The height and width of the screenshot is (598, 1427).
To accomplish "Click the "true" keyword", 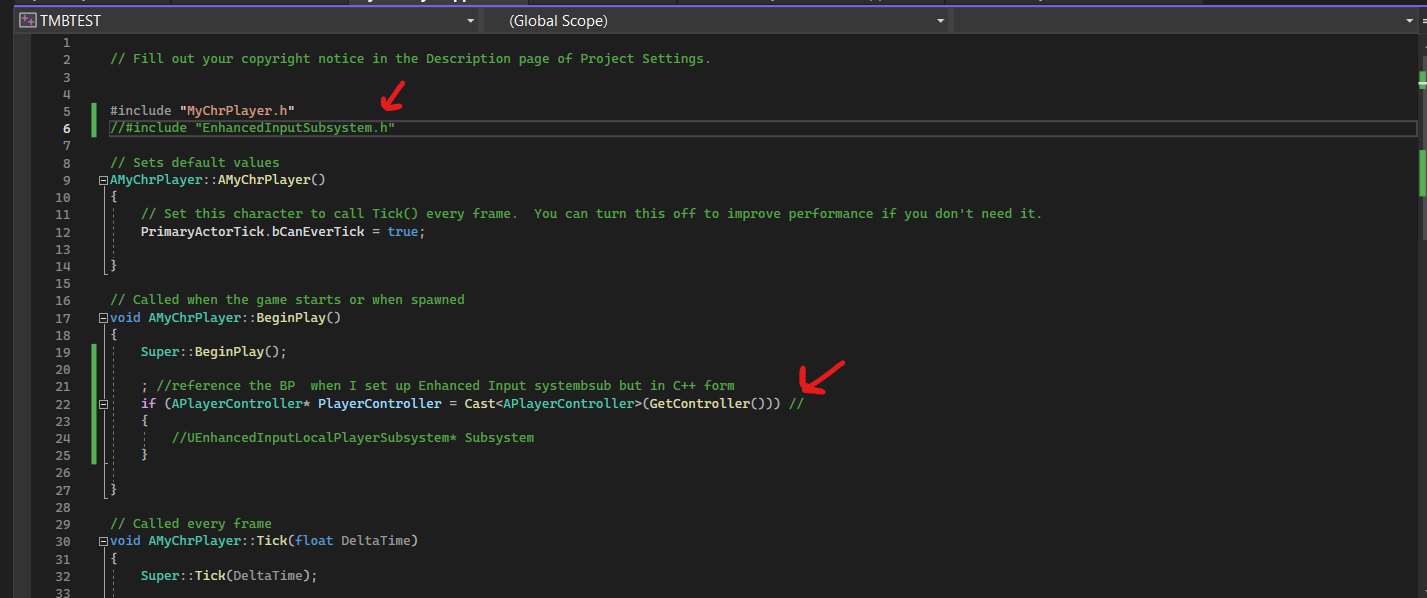I will tap(402, 231).
